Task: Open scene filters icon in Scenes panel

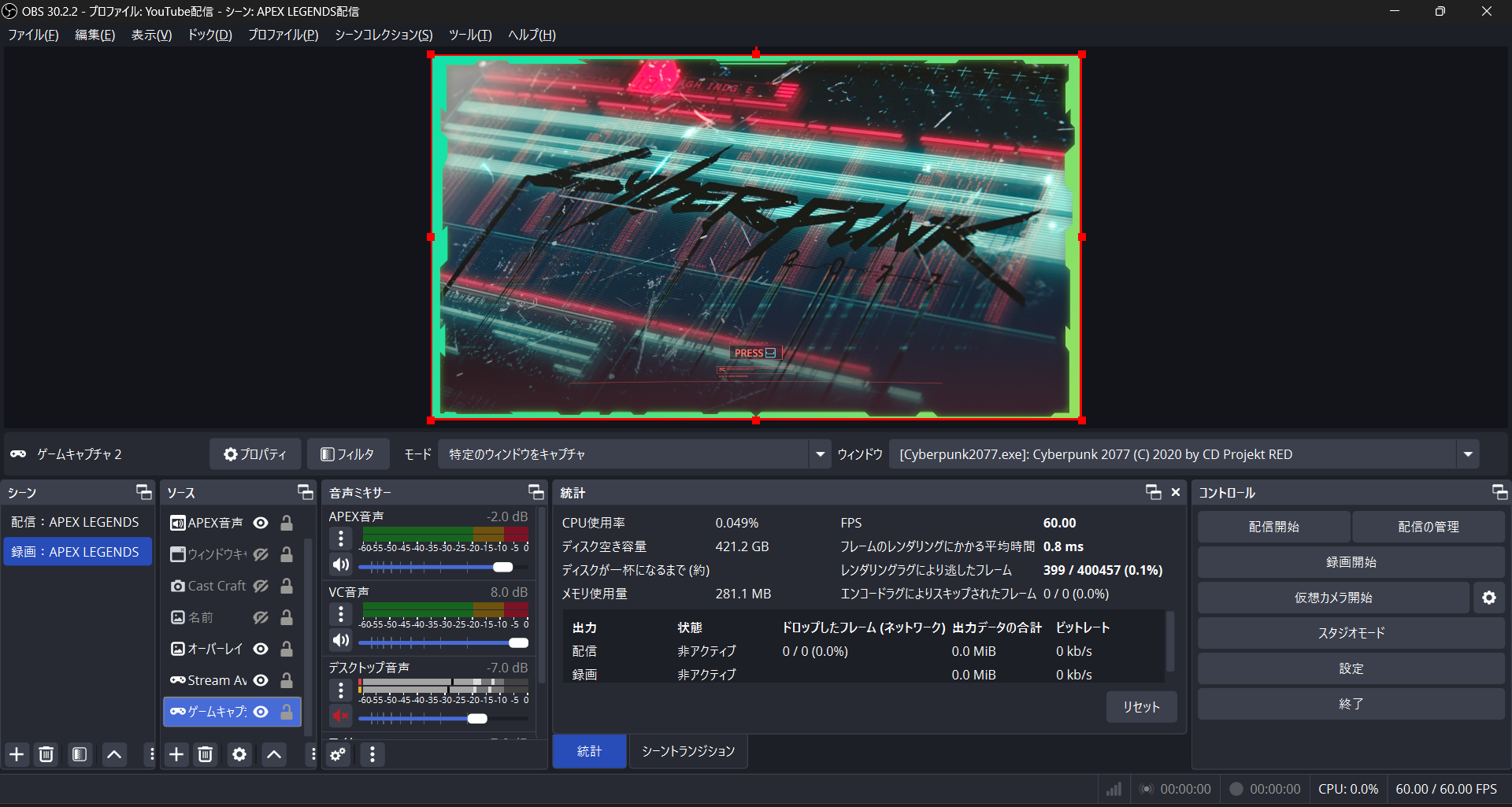Action: click(80, 754)
